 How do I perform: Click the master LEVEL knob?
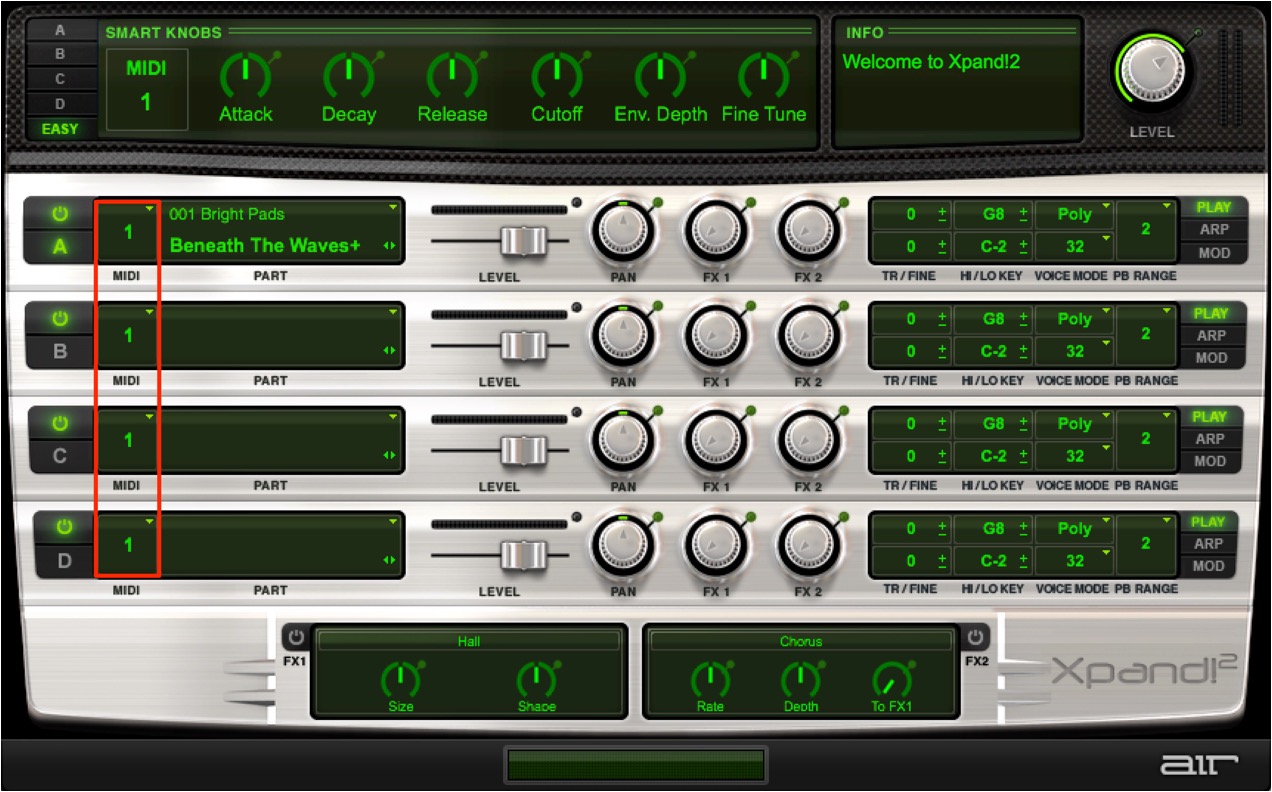pyautogui.click(x=1153, y=71)
